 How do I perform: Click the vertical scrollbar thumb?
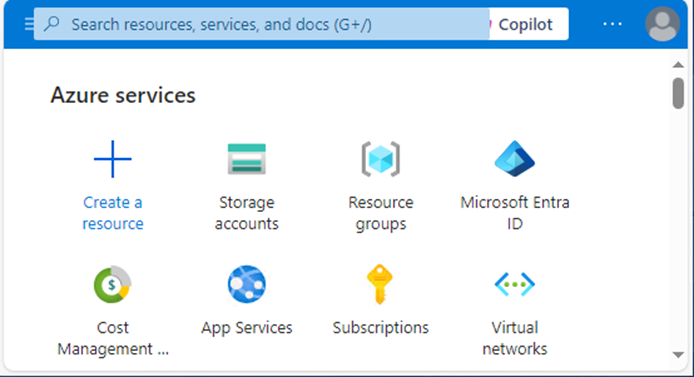point(678,93)
